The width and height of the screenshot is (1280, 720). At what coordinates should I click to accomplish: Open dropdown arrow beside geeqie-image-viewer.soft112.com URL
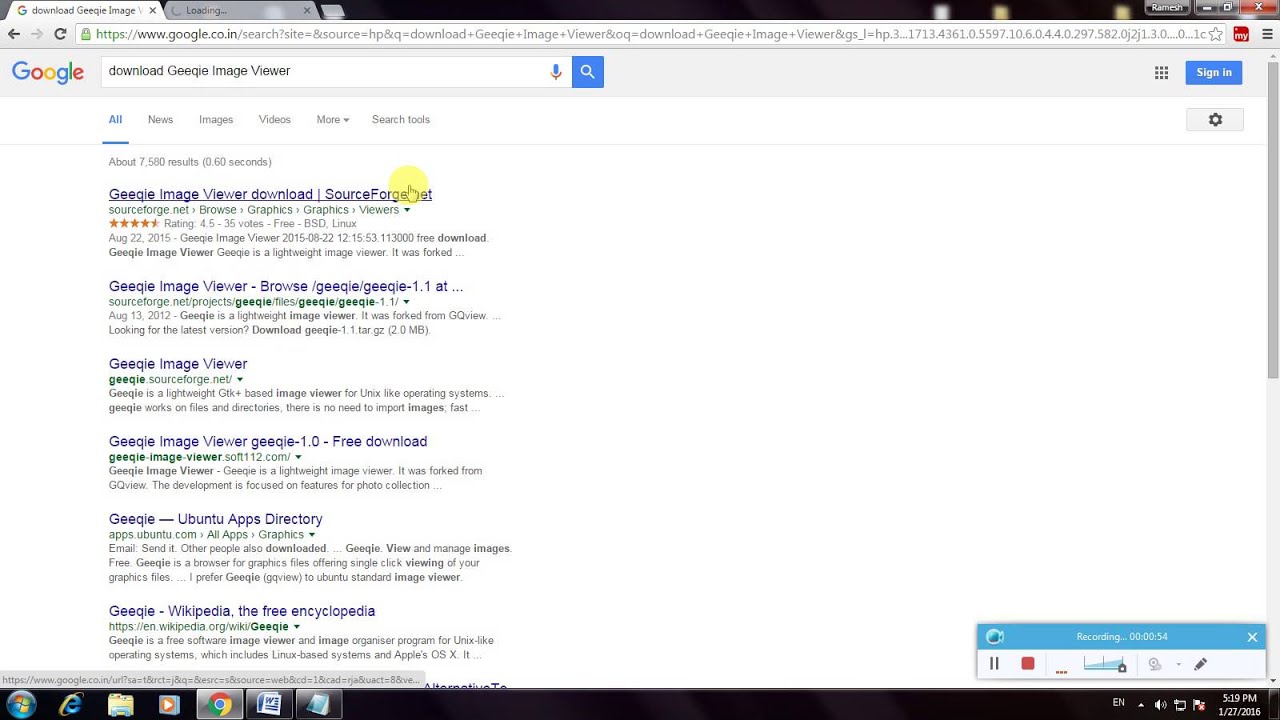pyautogui.click(x=298, y=457)
